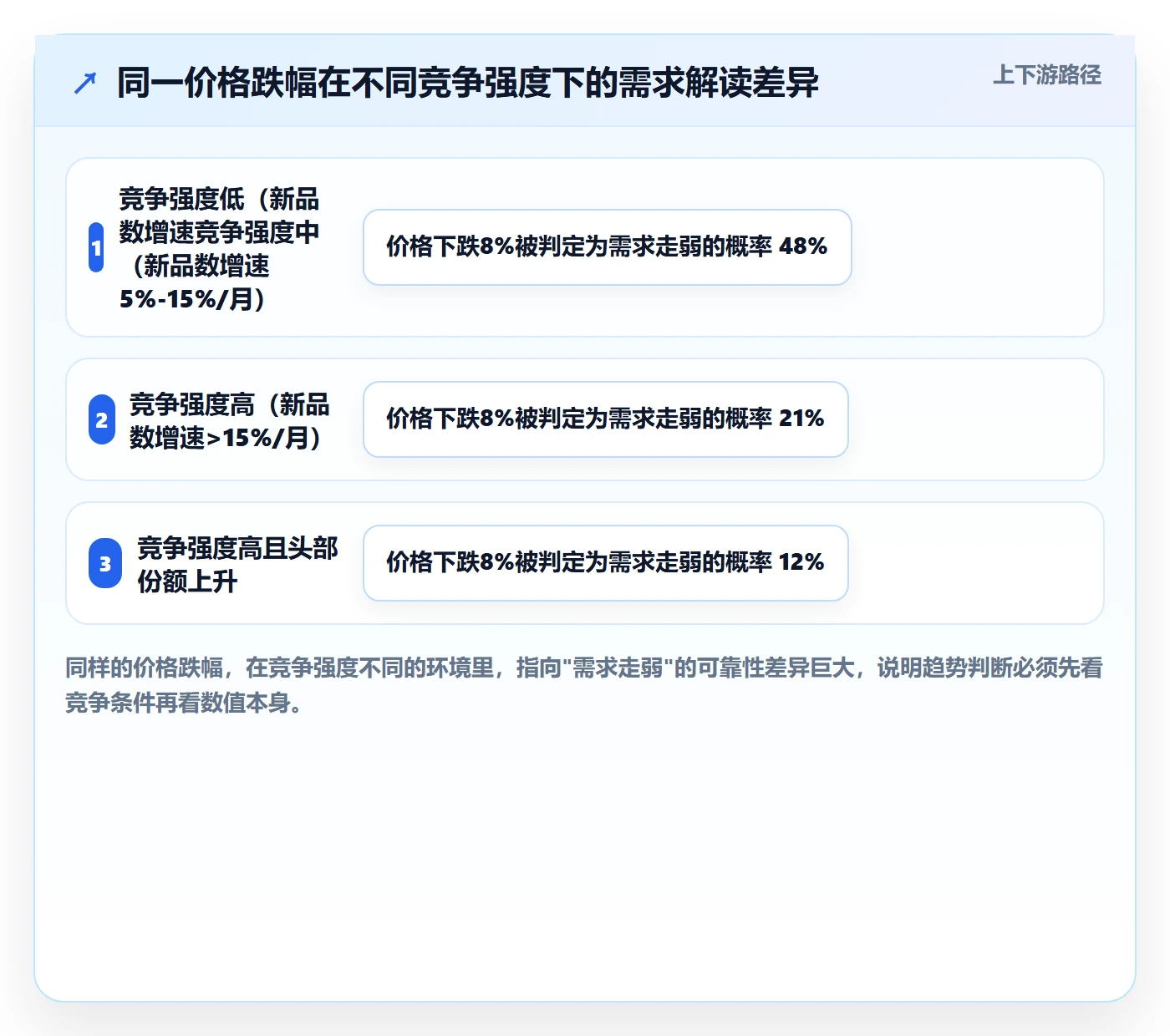1170x1036 pixels.
Task: Click the label 竞争强度高且头部份额上升
Action: [237, 564]
